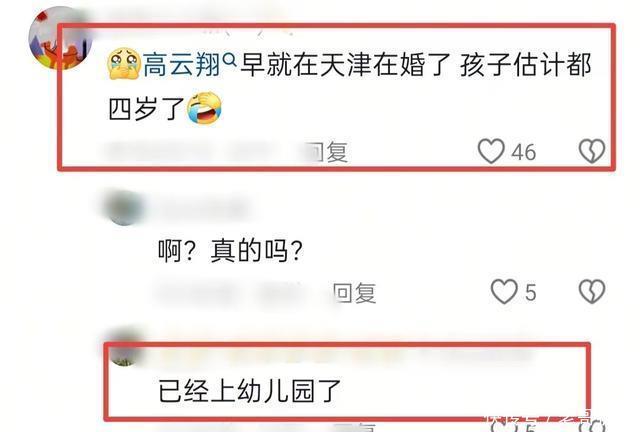The width and height of the screenshot is (640, 432).
Task: Dislike the "啊？真的吗？" reply
Action: click(592, 292)
